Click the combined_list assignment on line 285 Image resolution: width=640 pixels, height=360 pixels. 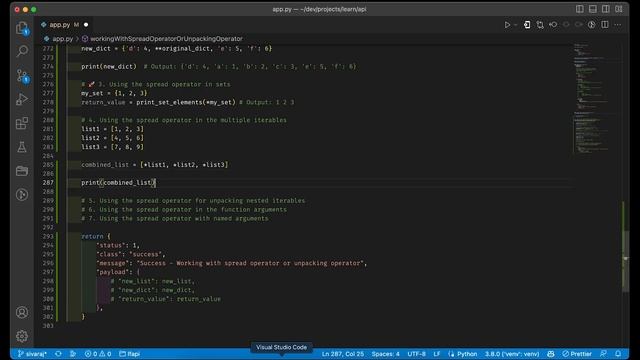[x=154, y=165]
